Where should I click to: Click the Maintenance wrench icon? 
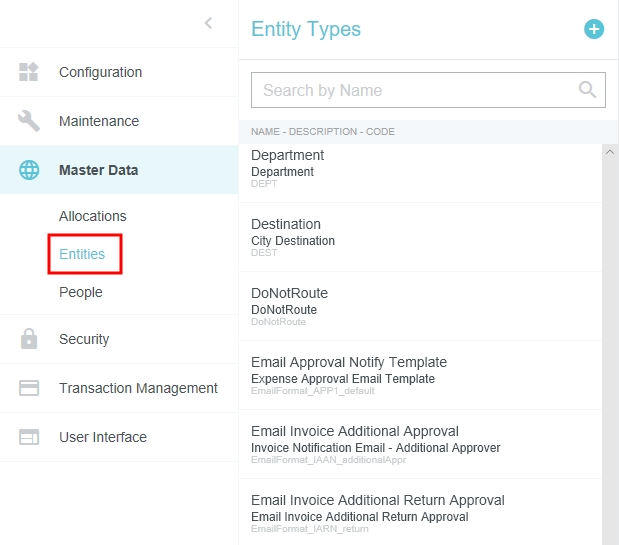point(29,121)
